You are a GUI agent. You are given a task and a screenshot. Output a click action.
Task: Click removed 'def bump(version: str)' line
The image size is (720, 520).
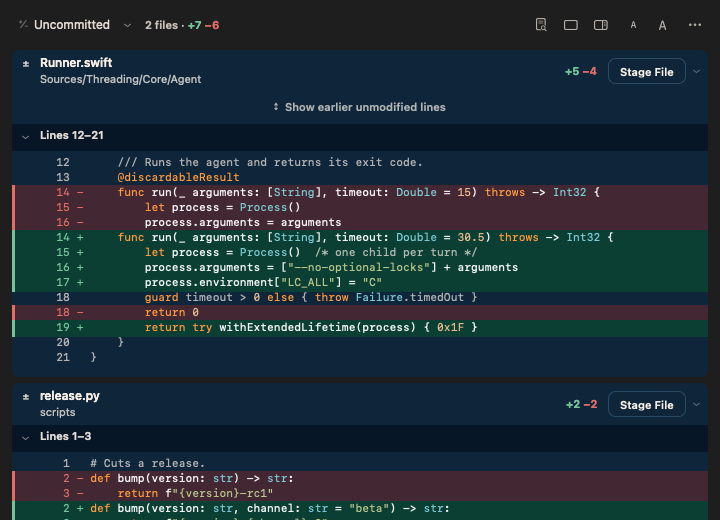(360, 479)
